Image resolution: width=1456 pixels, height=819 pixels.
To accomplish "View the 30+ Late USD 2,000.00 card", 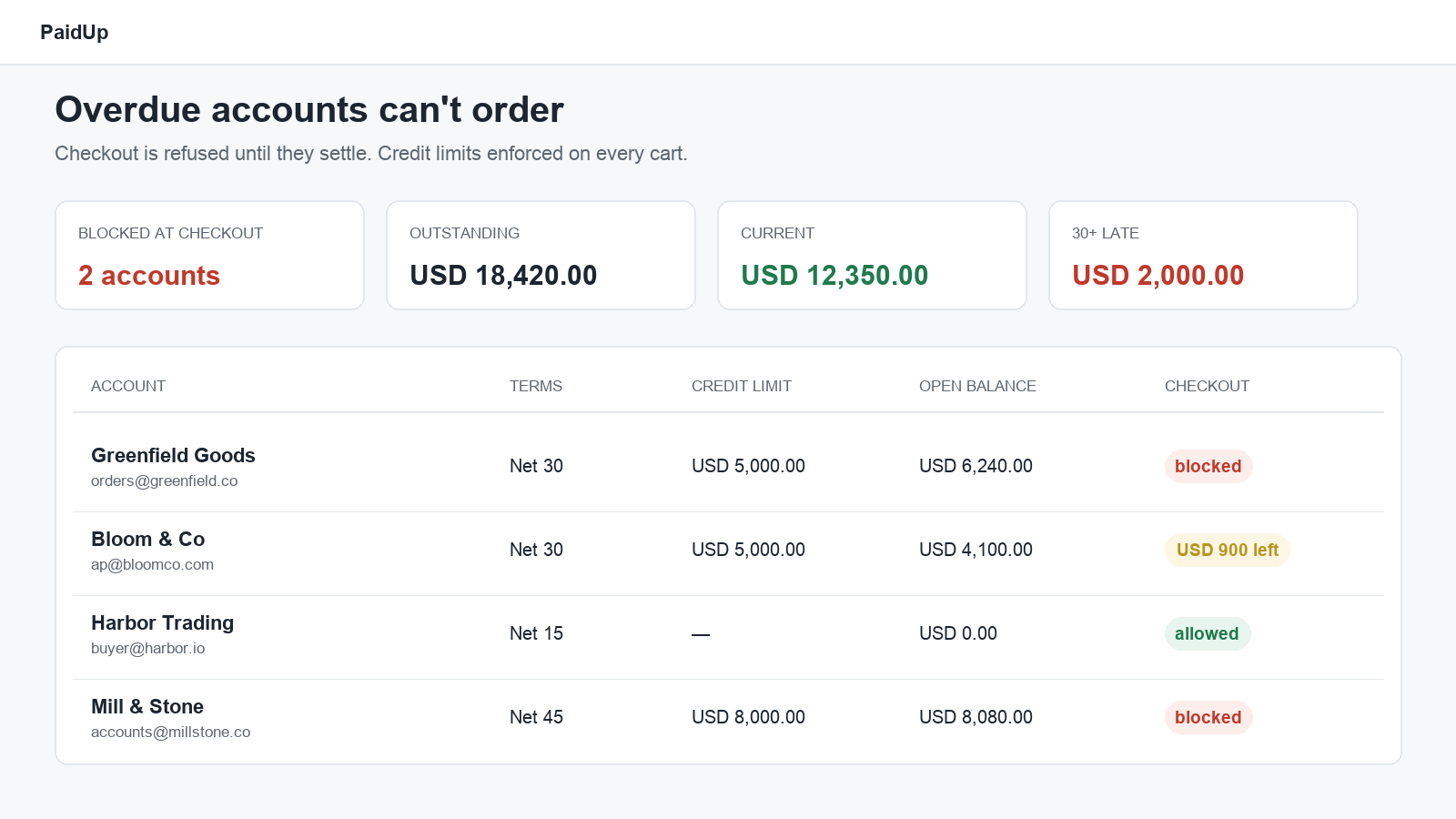I will coord(1204,255).
